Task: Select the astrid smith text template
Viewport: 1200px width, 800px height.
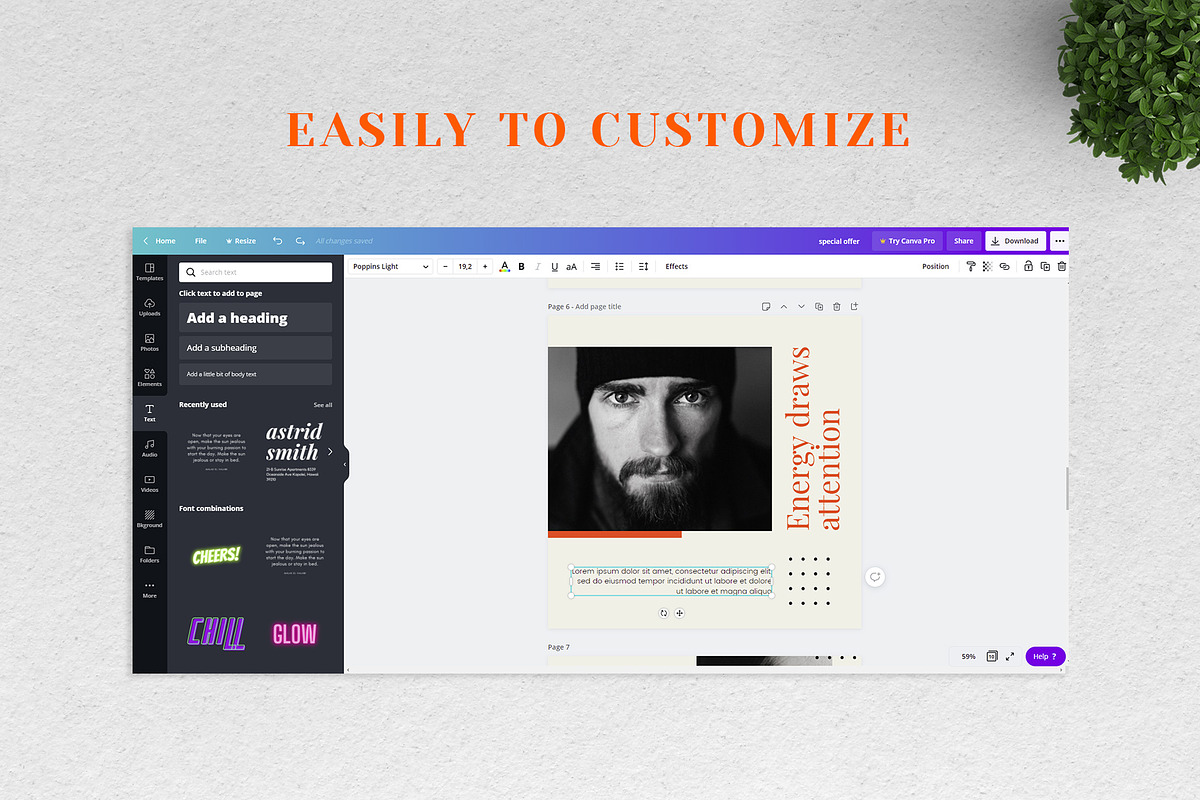Action: coord(294,451)
